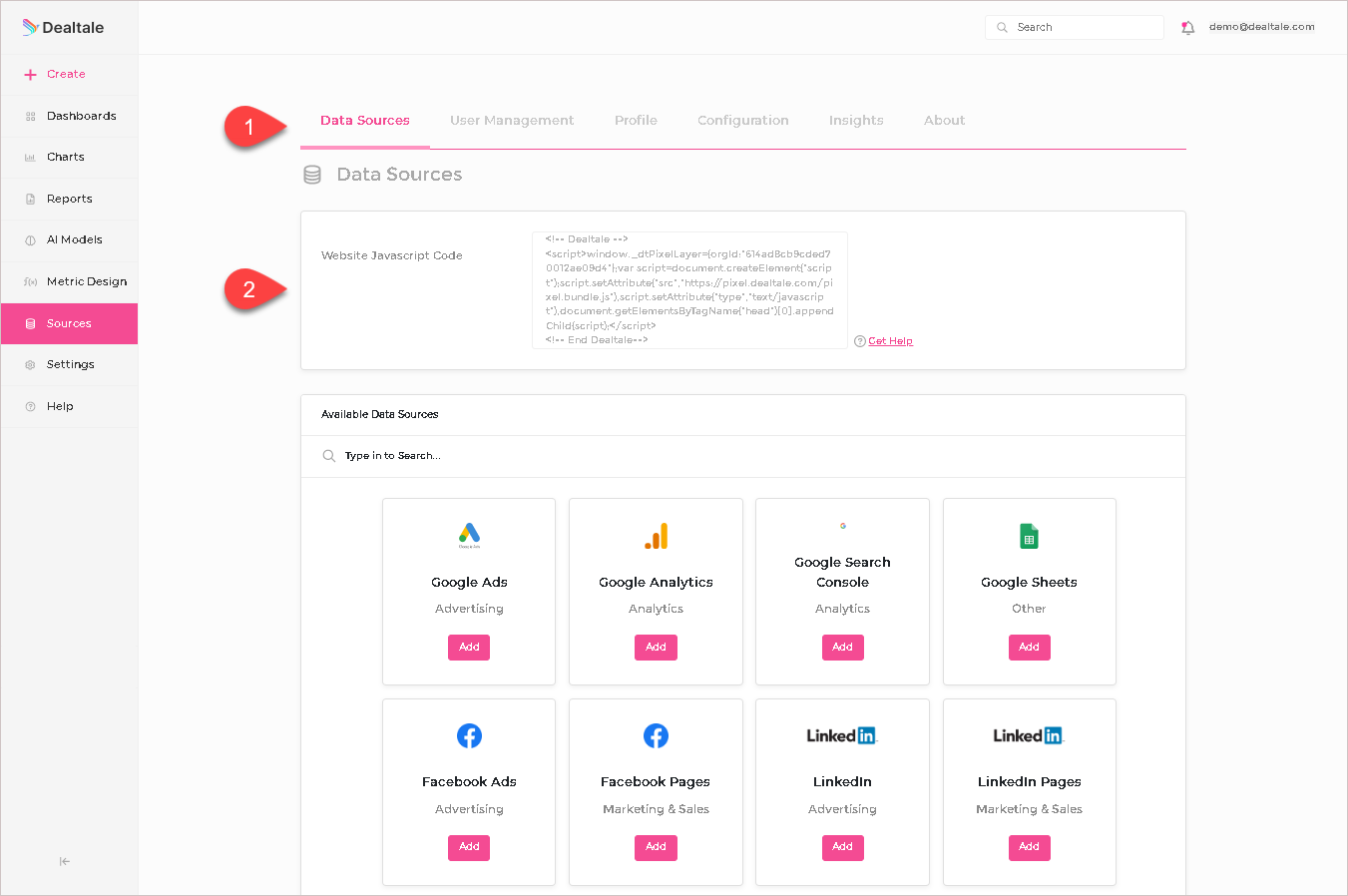Add the Google Search Console data source
Image resolution: width=1348 pixels, height=896 pixels.
842,648
